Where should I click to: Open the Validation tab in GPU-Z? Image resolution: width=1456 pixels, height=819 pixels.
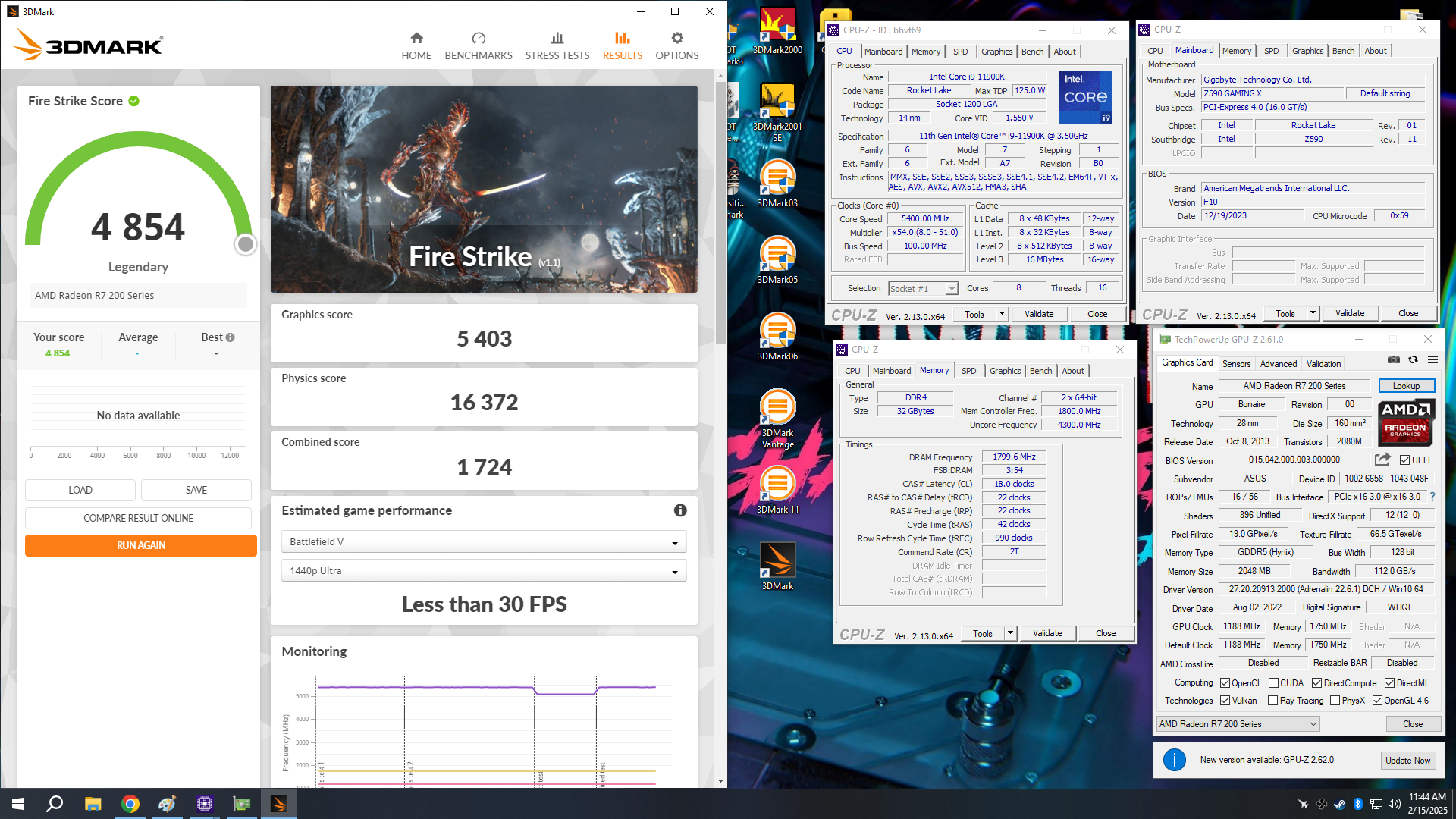point(1323,364)
